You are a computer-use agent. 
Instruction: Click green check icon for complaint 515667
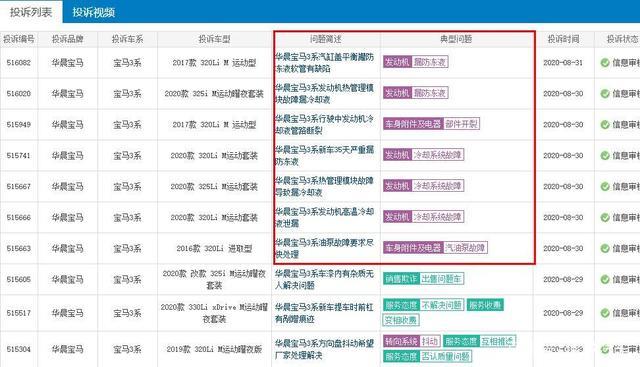pyautogui.click(x=605, y=187)
